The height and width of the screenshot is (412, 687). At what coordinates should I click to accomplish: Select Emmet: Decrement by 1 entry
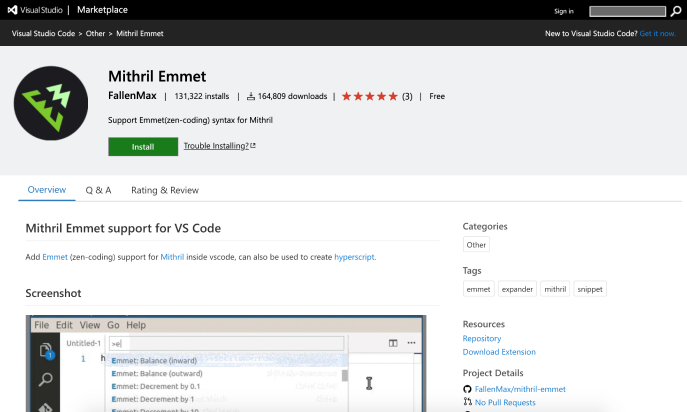(227, 399)
